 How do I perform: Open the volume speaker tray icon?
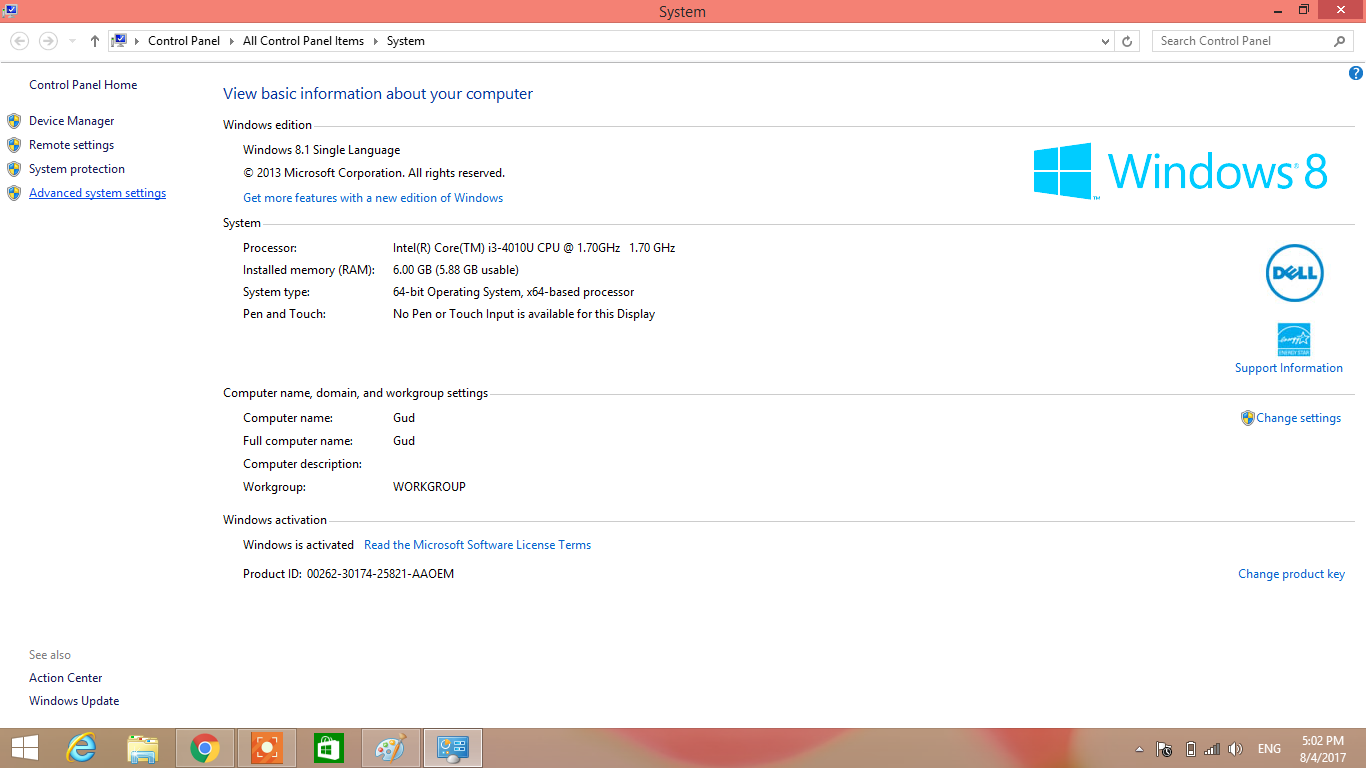(x=1235, y=749)
